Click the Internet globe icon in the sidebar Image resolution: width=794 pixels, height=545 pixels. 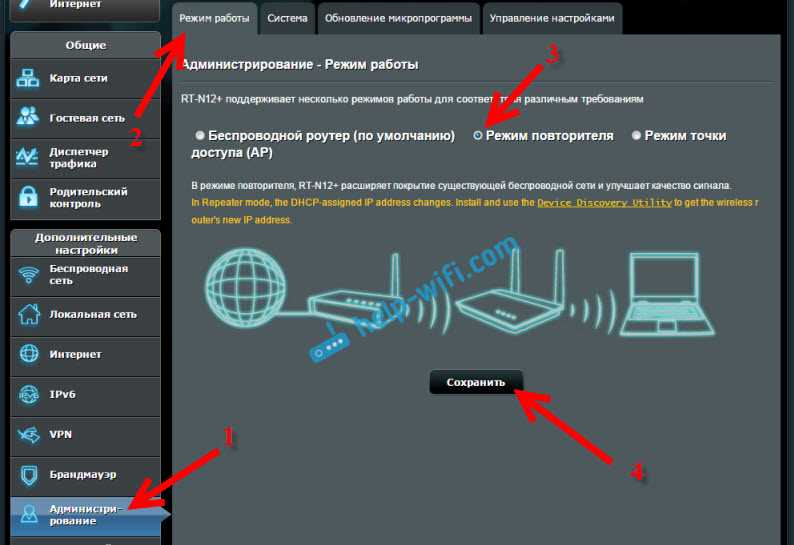pos(29,354)
